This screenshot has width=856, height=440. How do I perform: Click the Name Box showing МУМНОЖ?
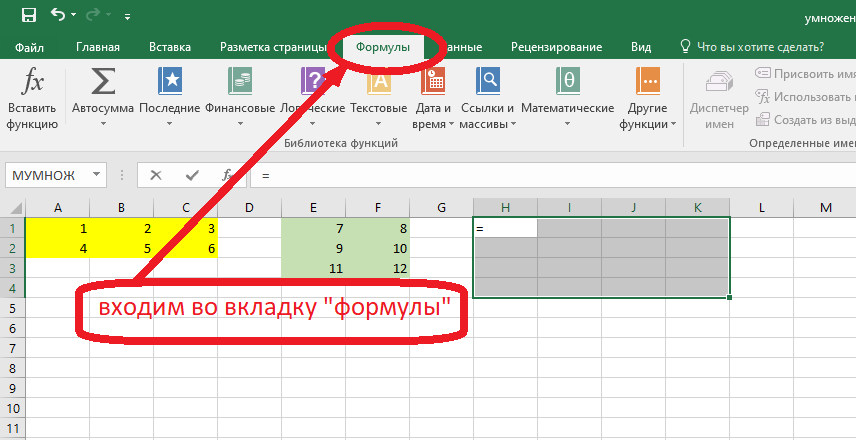point(47,175)
